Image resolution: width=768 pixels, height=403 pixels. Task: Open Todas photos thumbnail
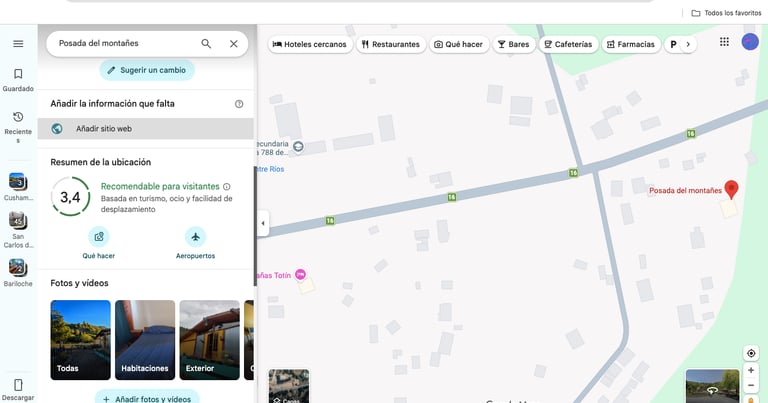tap(80, 340)
